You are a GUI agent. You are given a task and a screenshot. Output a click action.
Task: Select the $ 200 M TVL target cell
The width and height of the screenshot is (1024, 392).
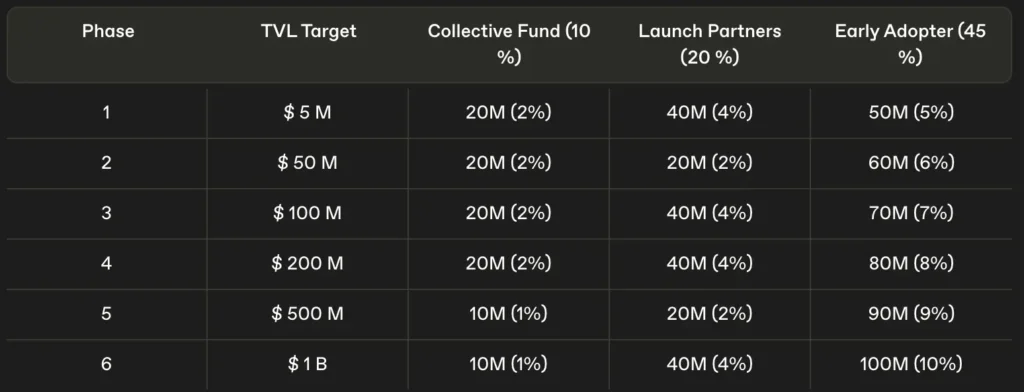(x=308, y=264)
